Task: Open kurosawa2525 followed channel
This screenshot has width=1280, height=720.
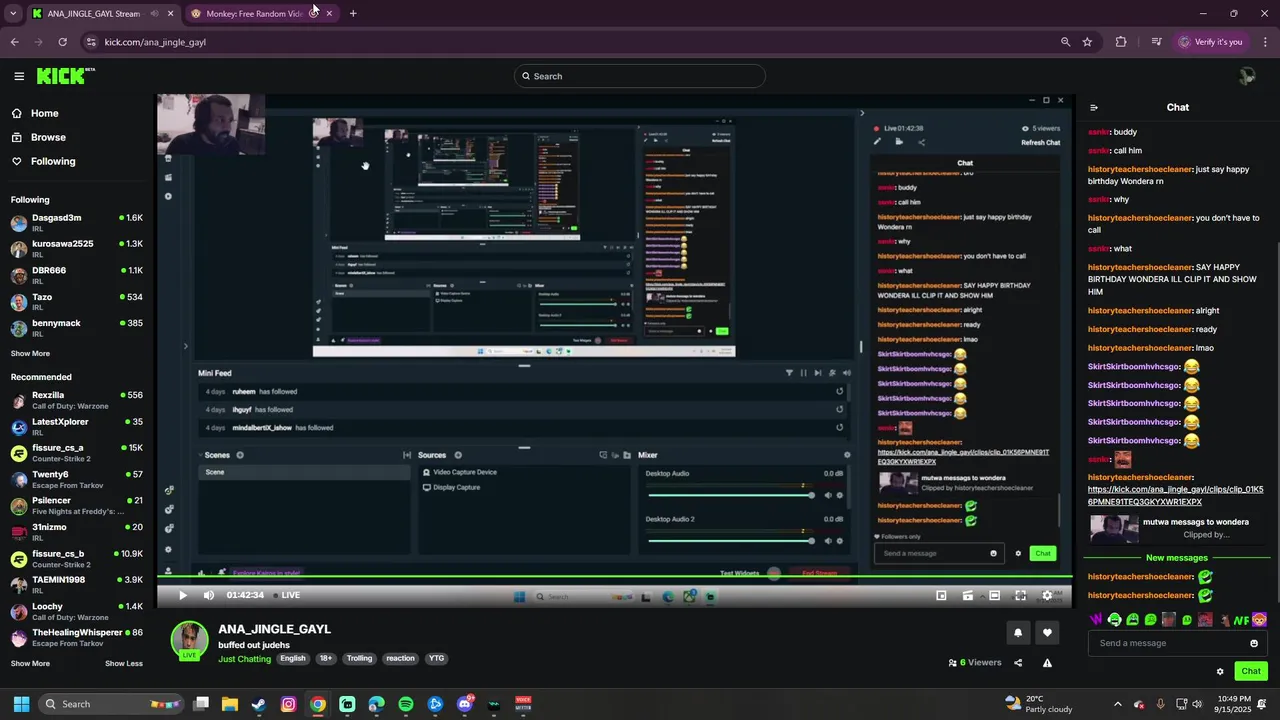Action: tap(77, 248)
